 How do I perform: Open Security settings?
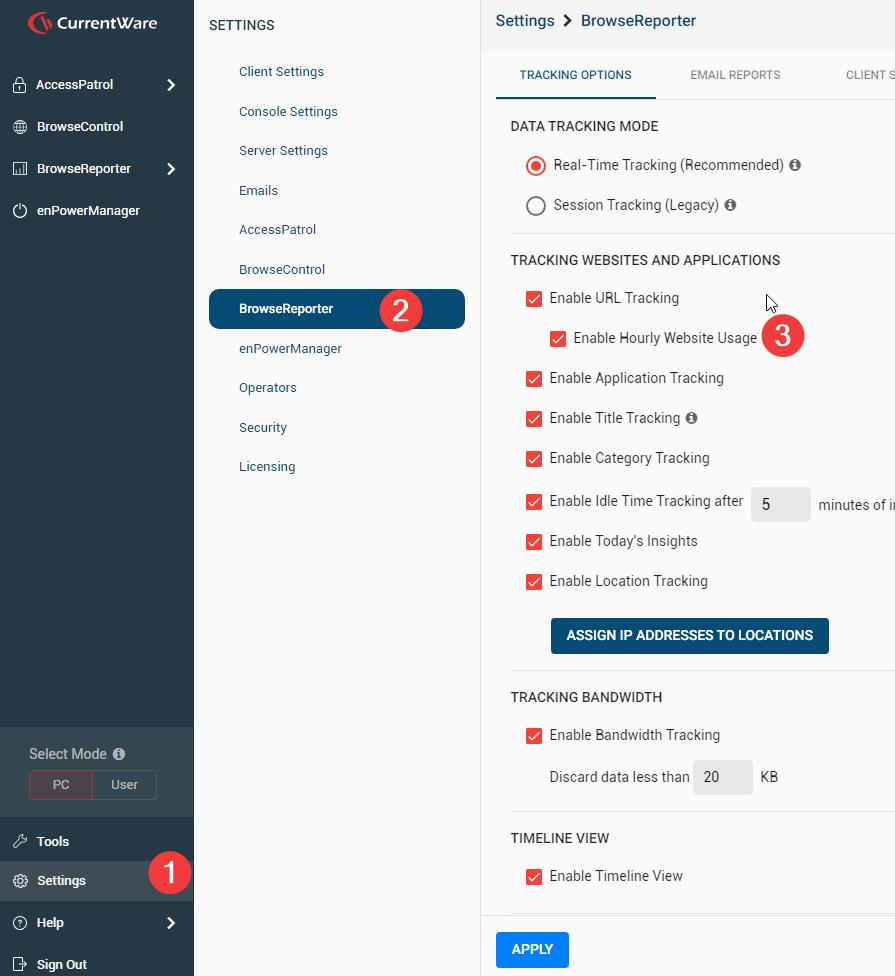coord(263,428)
